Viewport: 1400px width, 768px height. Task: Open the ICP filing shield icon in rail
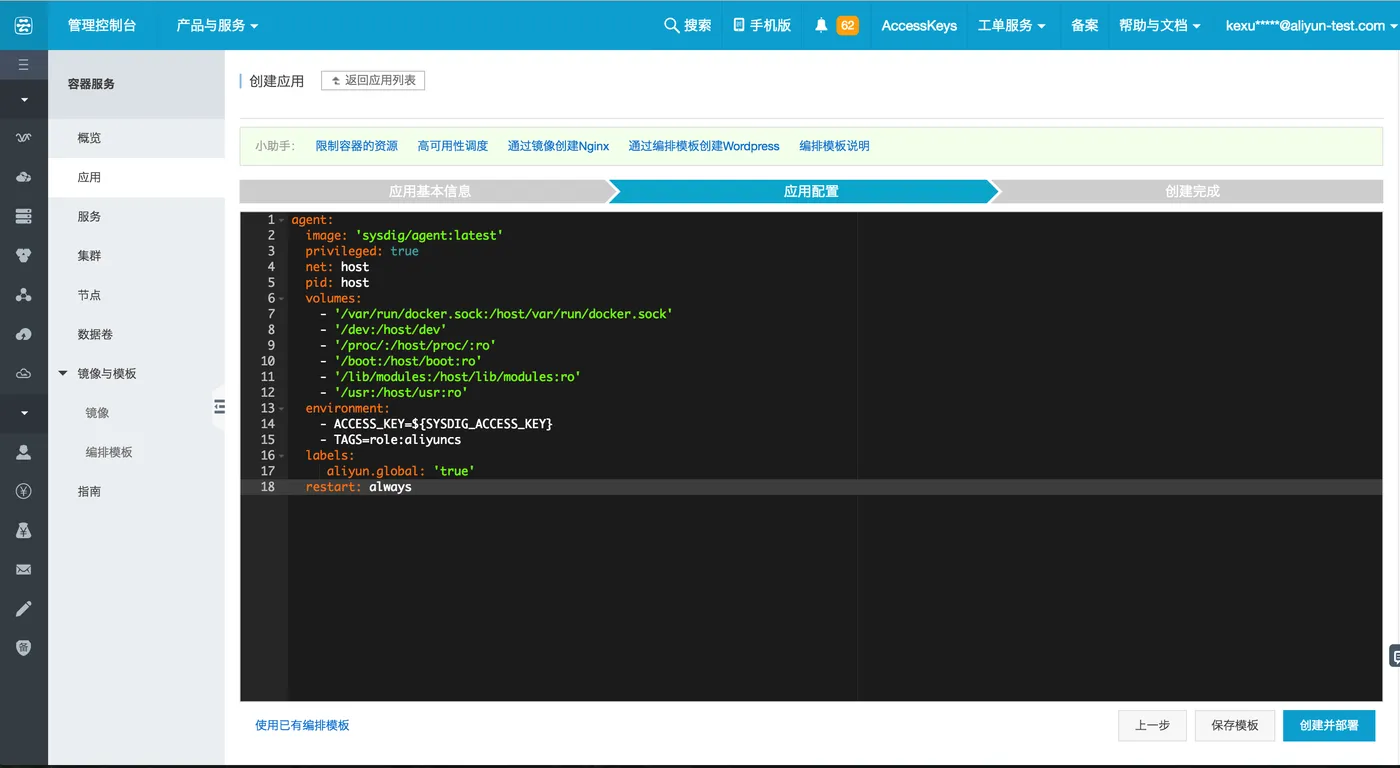pyautogui.click(x=24, y=648)
